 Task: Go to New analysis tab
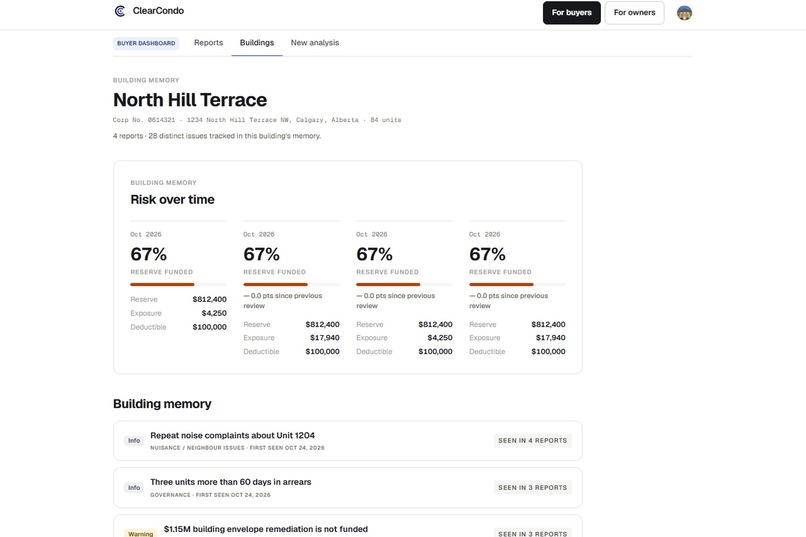[x=315, y=43]
